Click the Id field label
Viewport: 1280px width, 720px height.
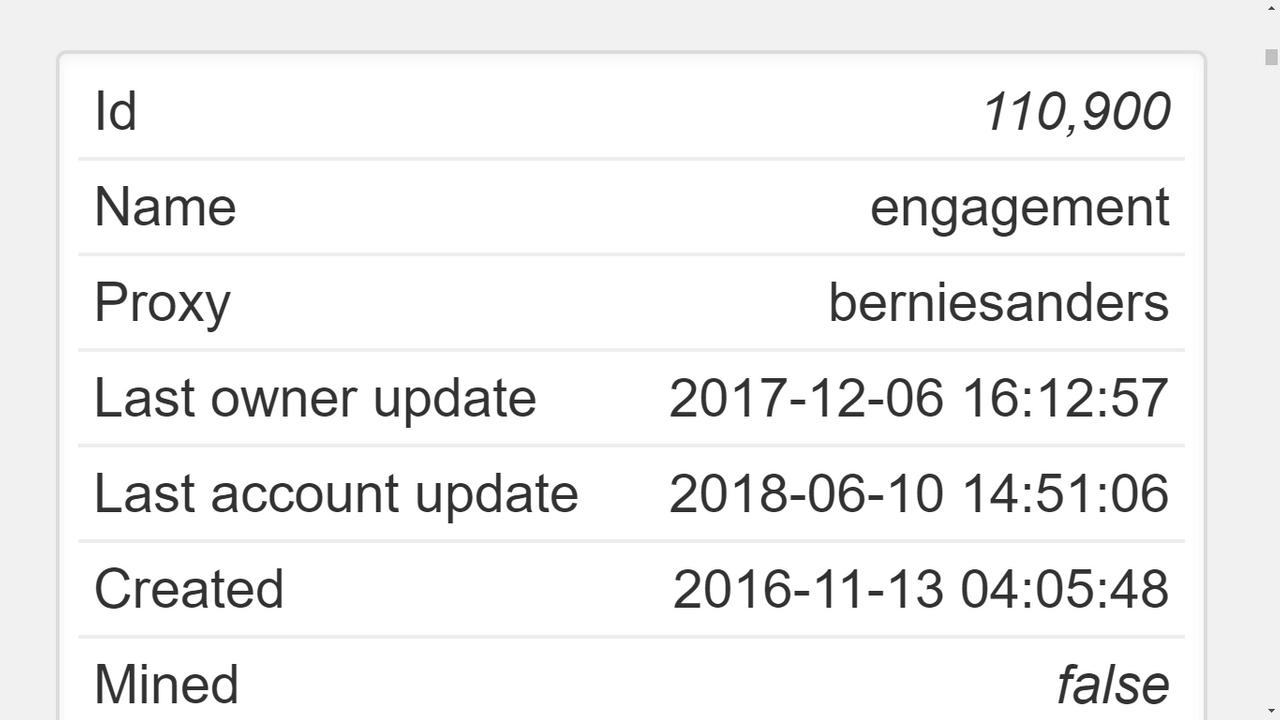[x=115, y=111]
